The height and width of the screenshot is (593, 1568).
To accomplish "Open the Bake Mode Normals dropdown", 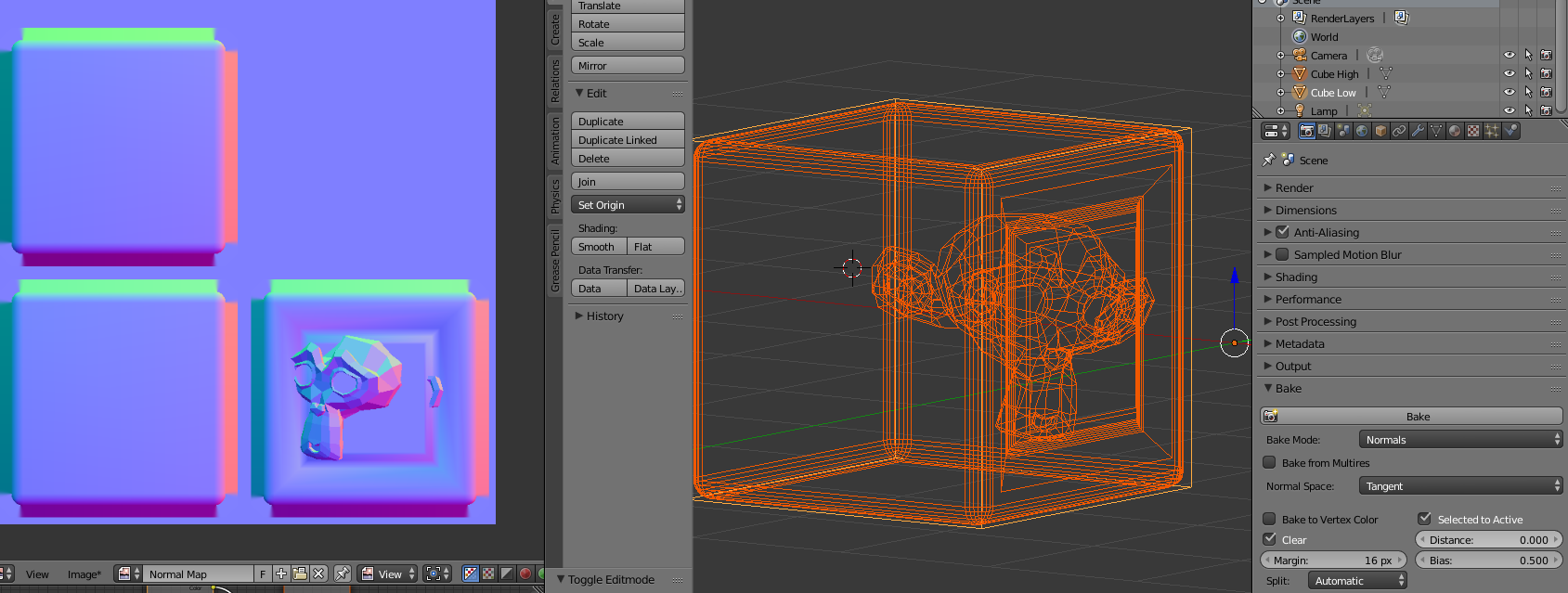I will [x=1460, y=440].
